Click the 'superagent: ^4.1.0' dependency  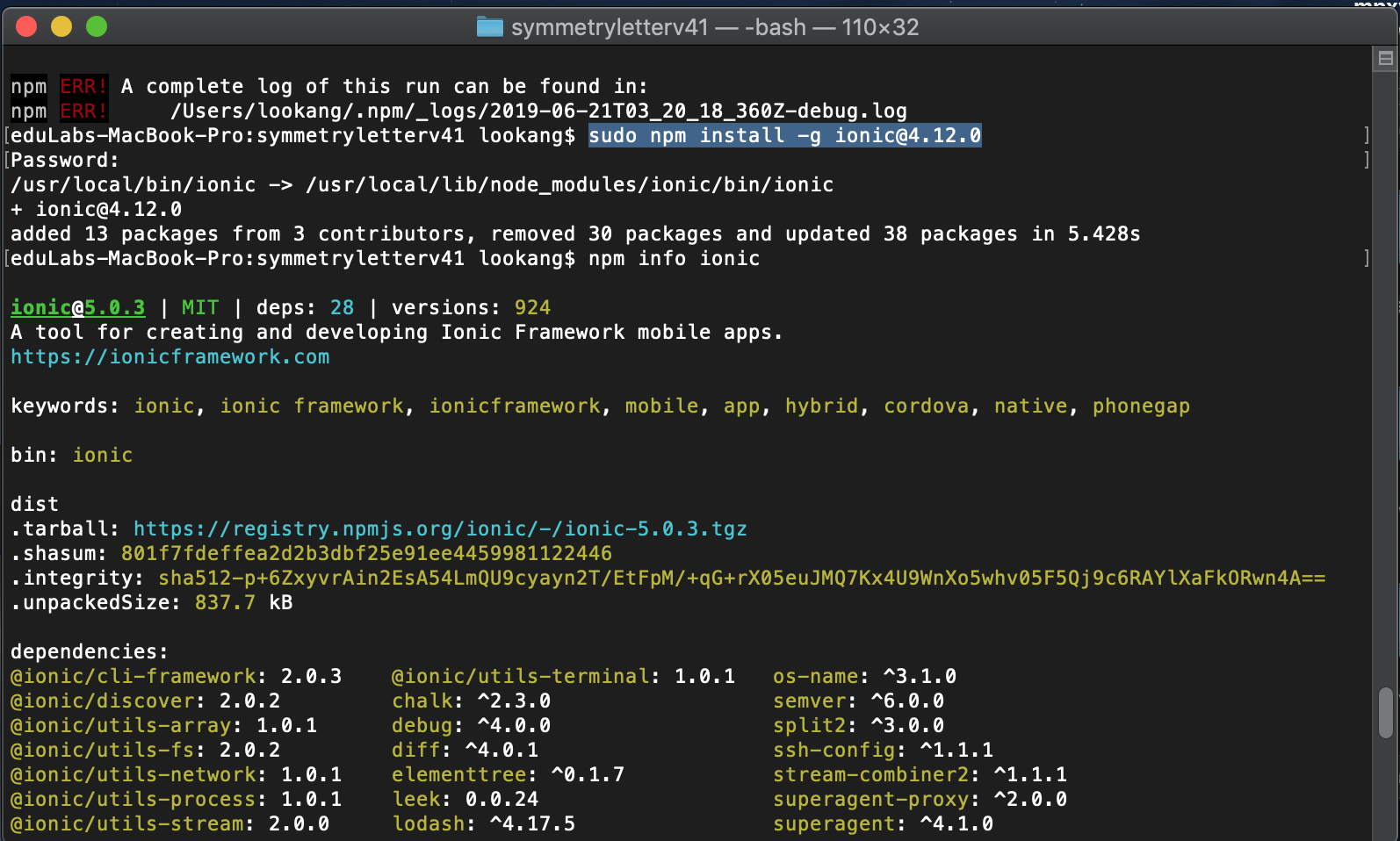tap(884, 824)
